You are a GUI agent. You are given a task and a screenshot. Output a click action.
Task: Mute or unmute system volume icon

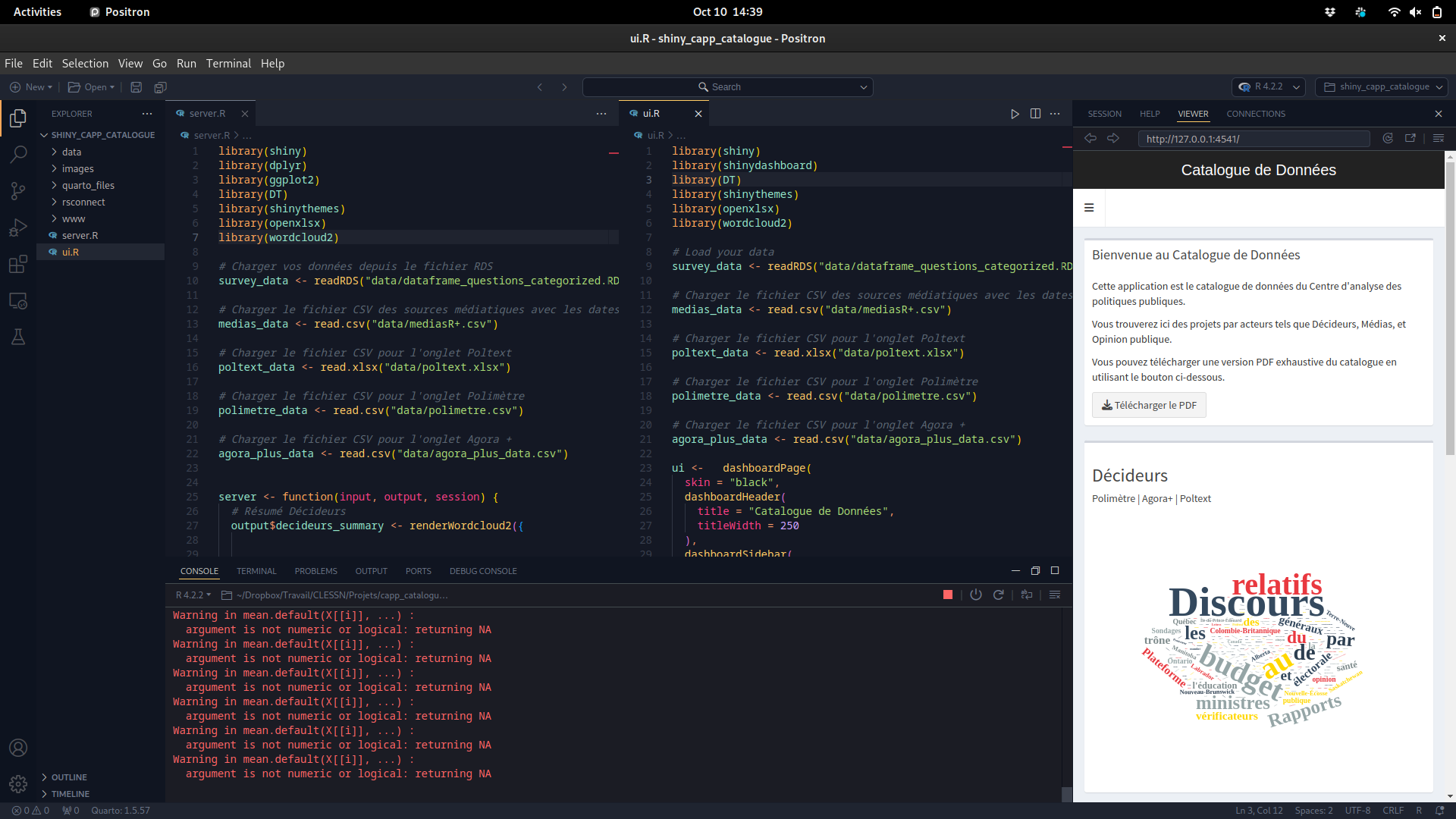tap(1415, 12)
